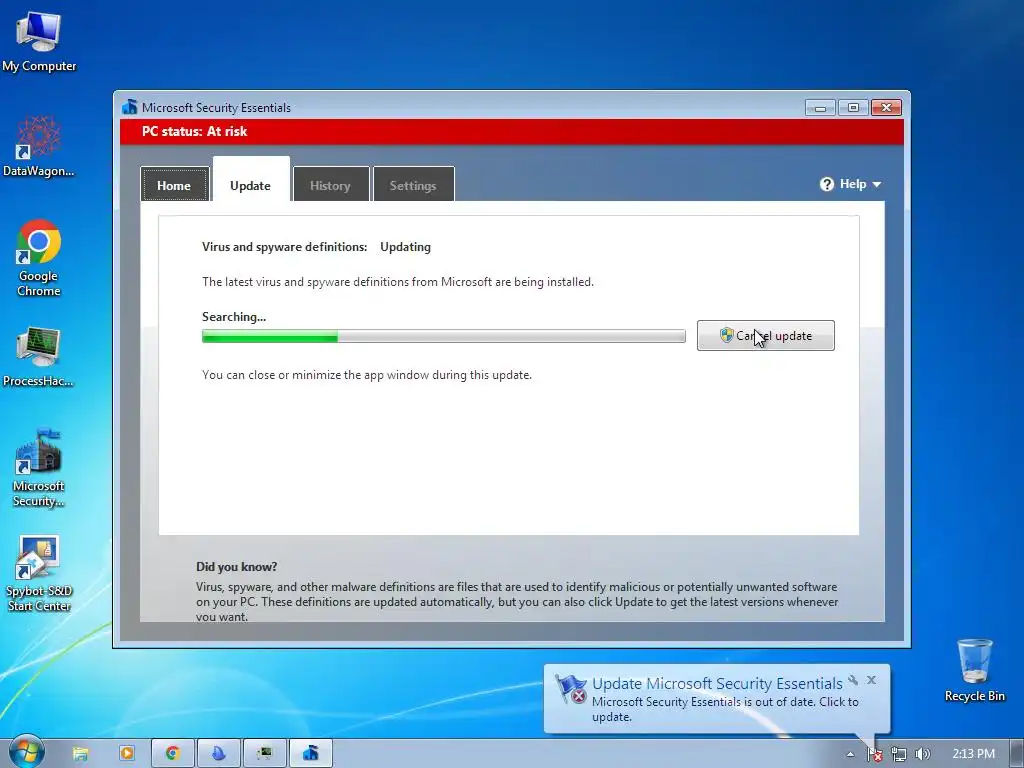Image resolution: width=1024 pixels, height=768 pixels.
Task: Maximize the Security Essentials window
Action: [853, 107]
